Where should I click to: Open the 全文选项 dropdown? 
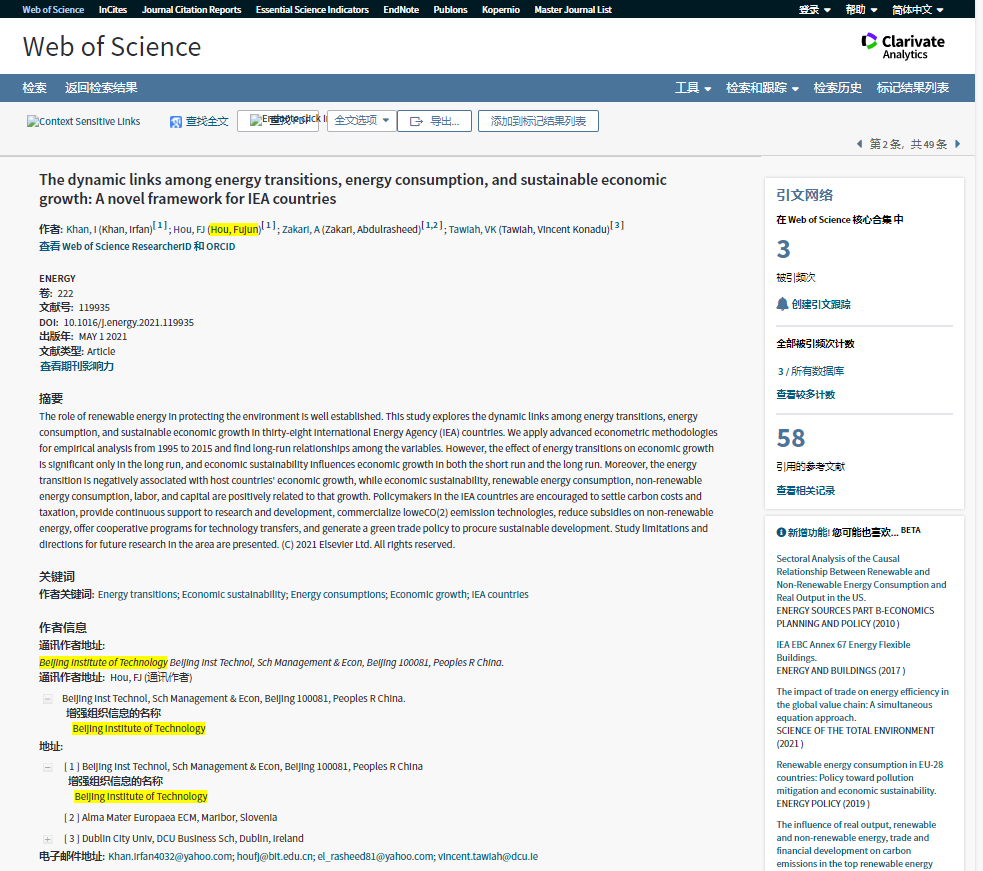pyautogui.click(x=361, y=121)
